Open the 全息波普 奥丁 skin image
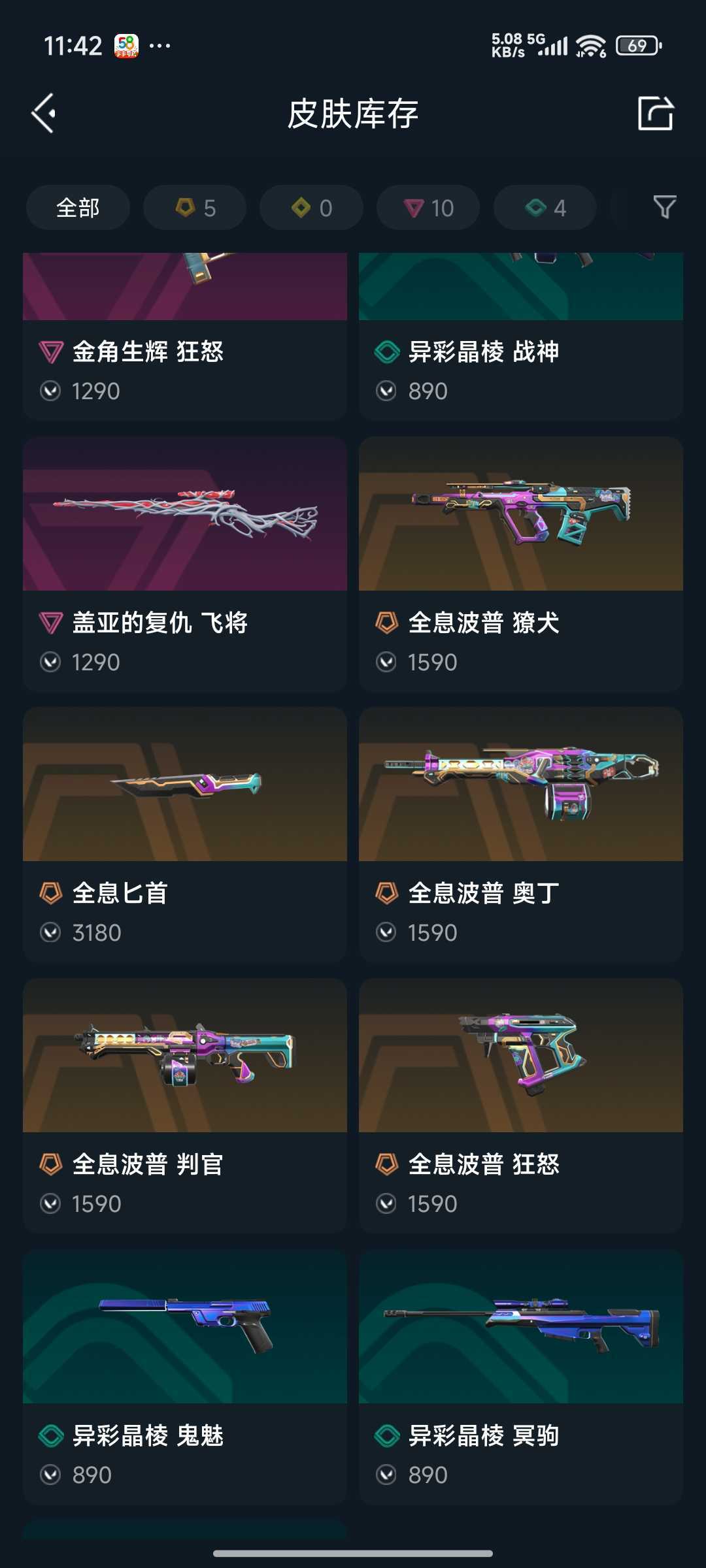The image size is (706, 1568). [521, 784]
